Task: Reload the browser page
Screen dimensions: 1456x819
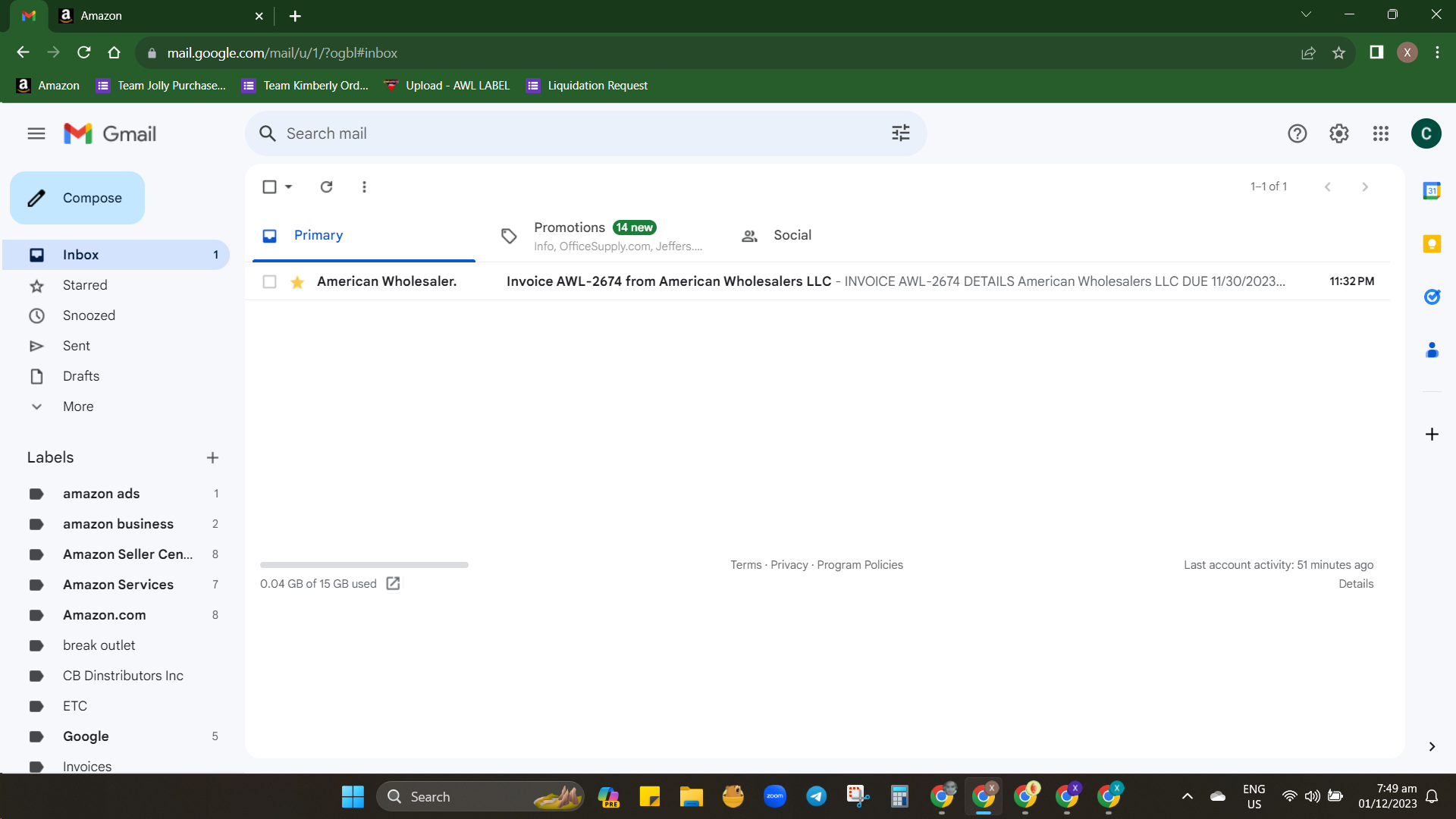Action: point(83,52)
